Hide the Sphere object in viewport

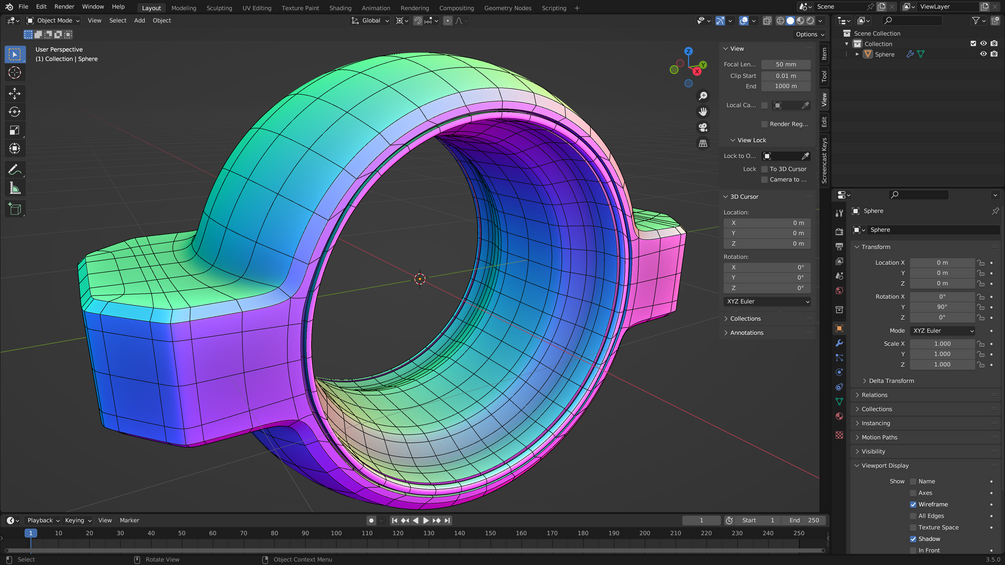click(983, 54)
